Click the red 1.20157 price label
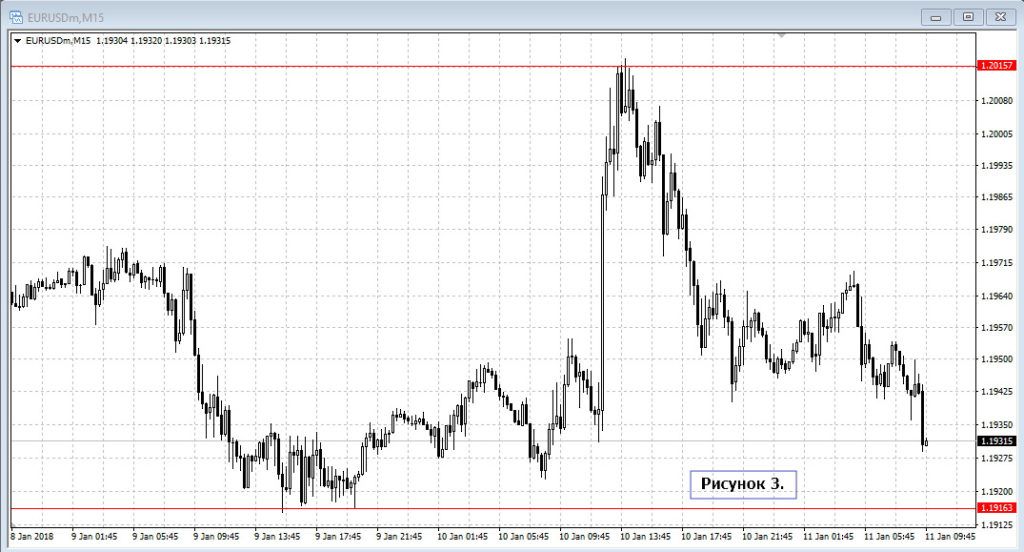1024x552 pixels. (x=999, y=67)
